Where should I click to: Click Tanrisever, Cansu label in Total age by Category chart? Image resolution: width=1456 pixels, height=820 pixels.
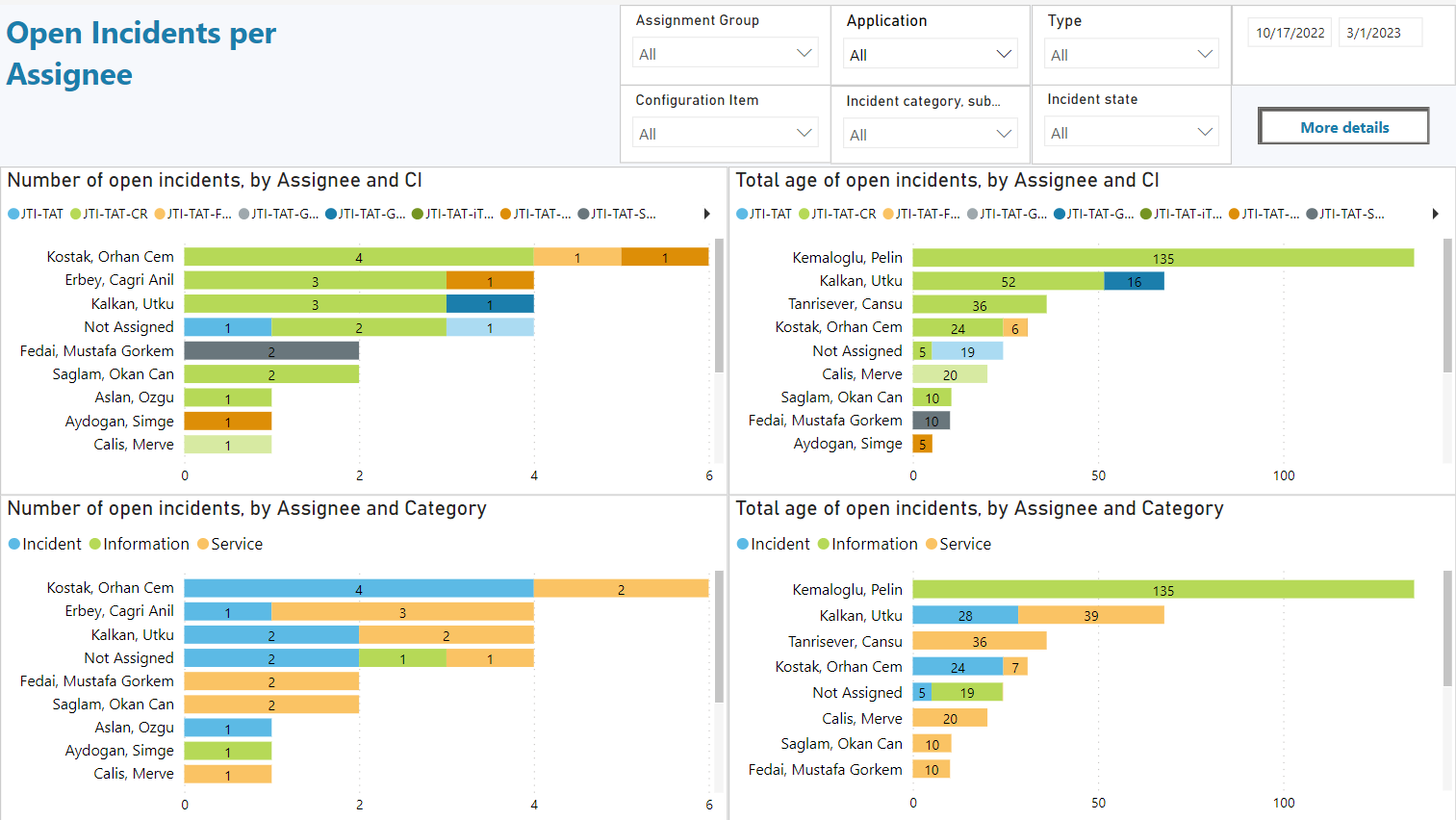(845, 641)
